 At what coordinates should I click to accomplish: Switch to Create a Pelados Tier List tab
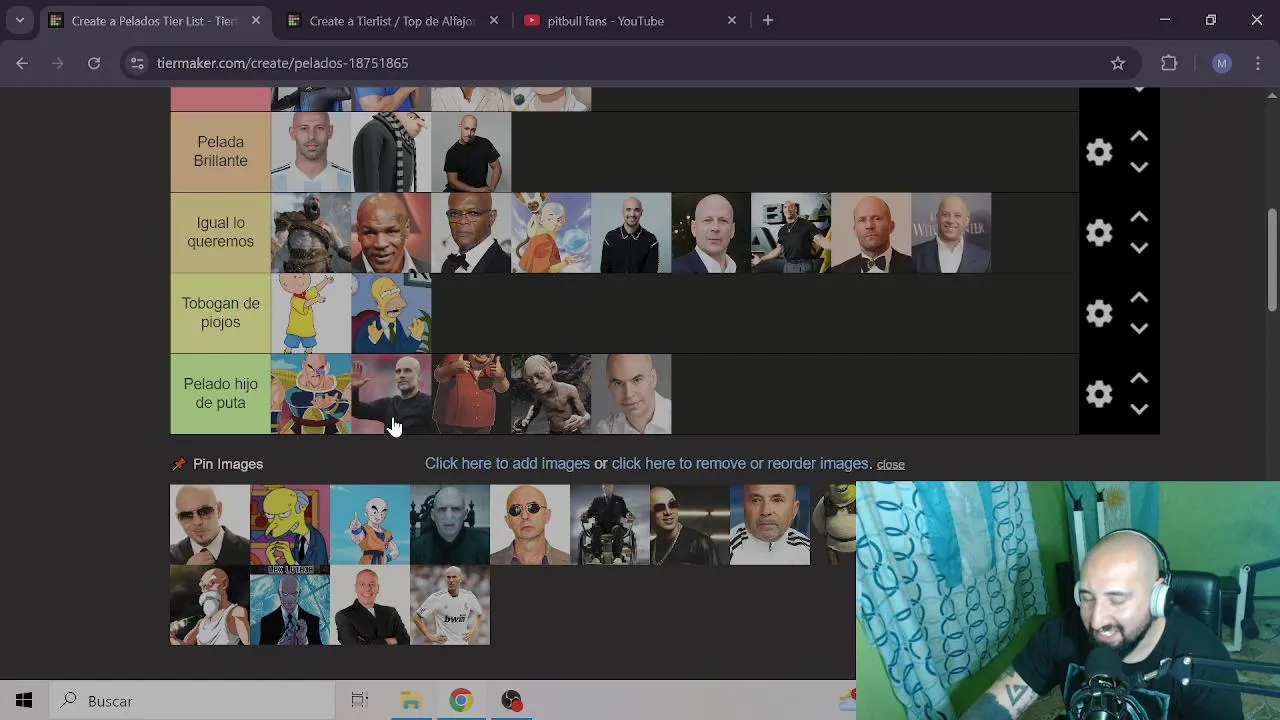155,20
